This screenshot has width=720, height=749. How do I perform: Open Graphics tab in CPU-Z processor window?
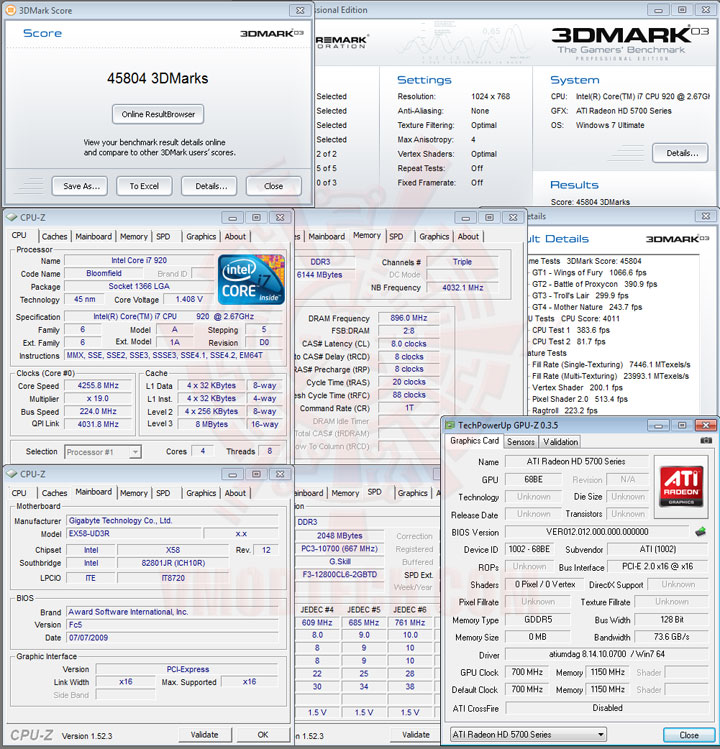click(x=201, y=236)
